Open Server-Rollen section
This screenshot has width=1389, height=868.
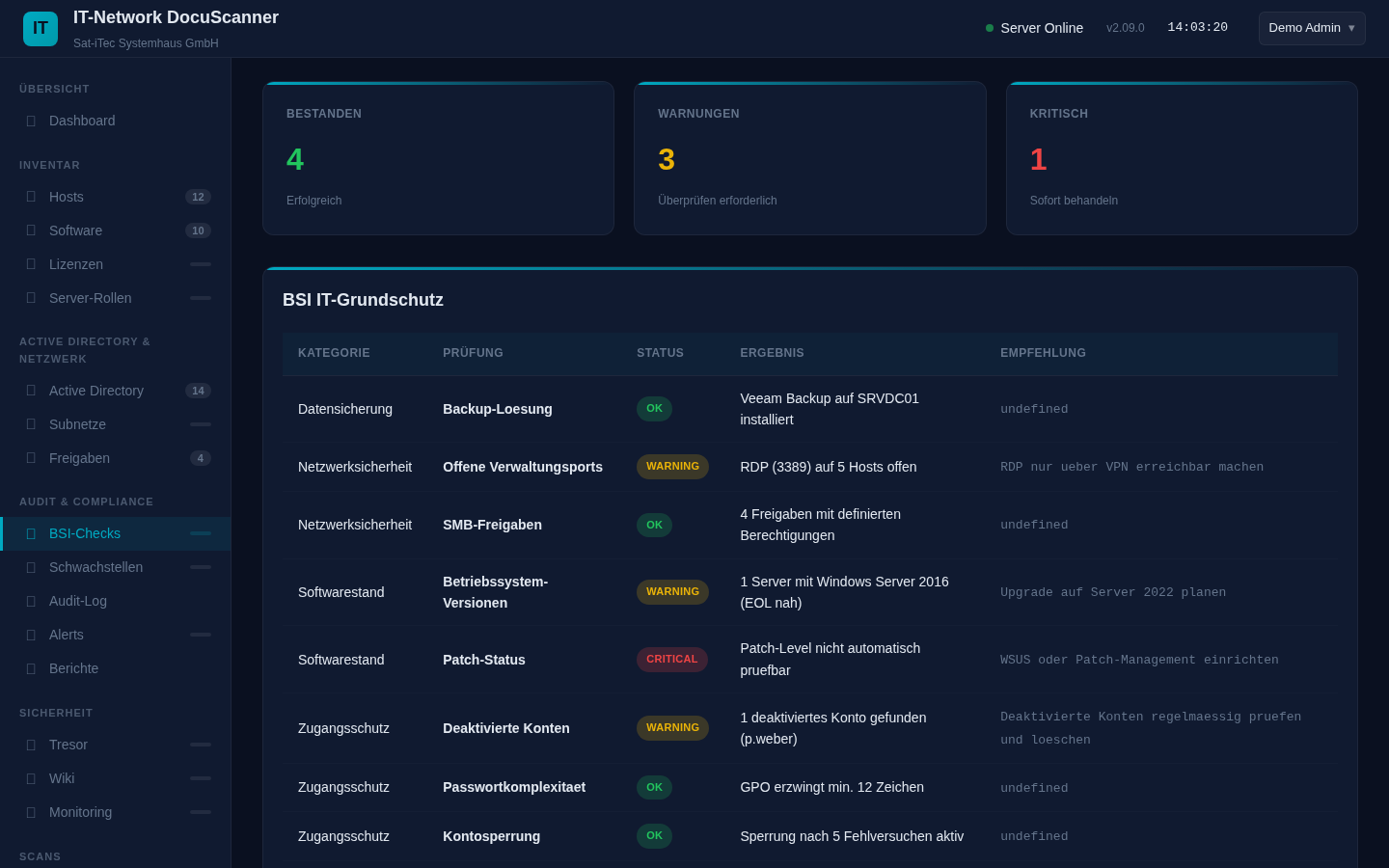point(116,298)
